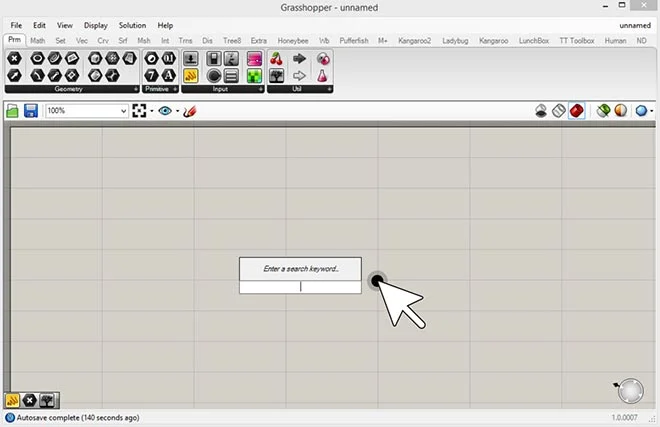Activate the red feather Sketch tool
Viewport: 660px width, 427px height.
coord(190,111)
